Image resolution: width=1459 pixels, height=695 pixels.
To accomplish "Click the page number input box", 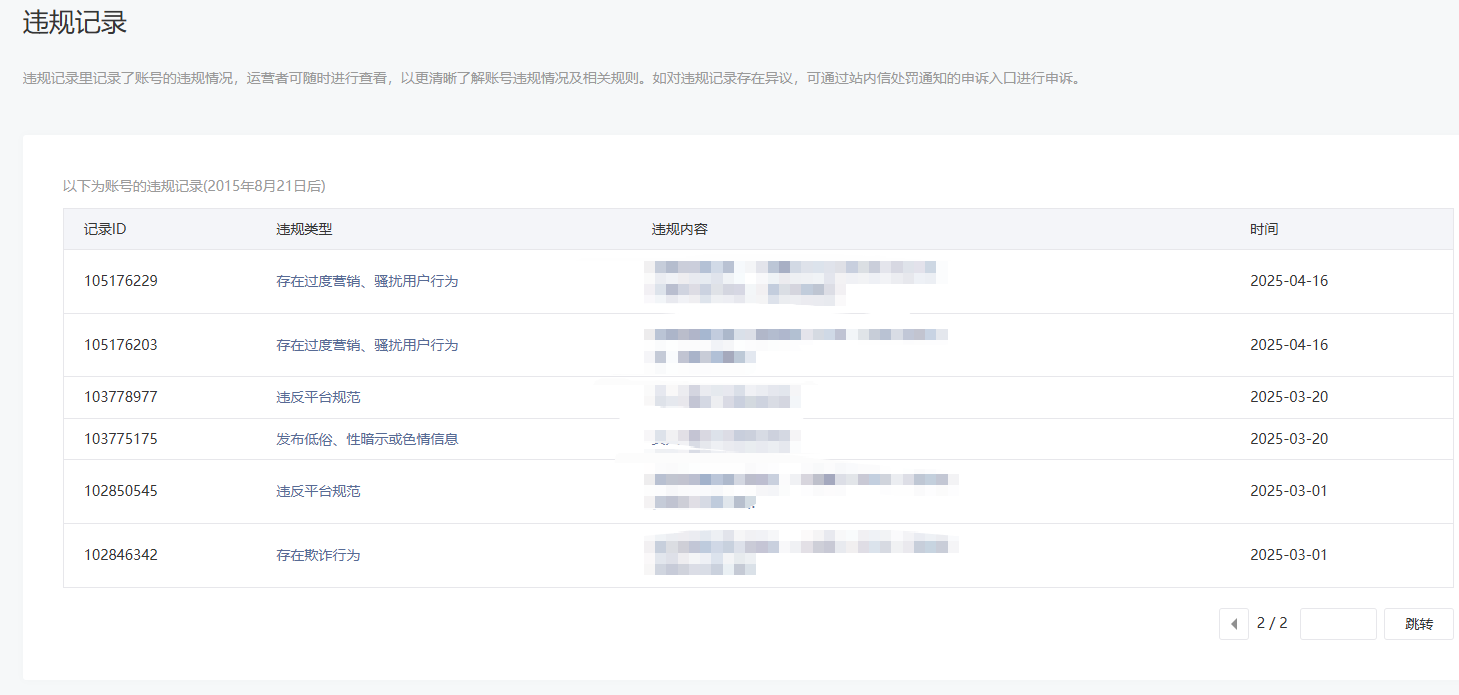I will [x=1338, y=624].
